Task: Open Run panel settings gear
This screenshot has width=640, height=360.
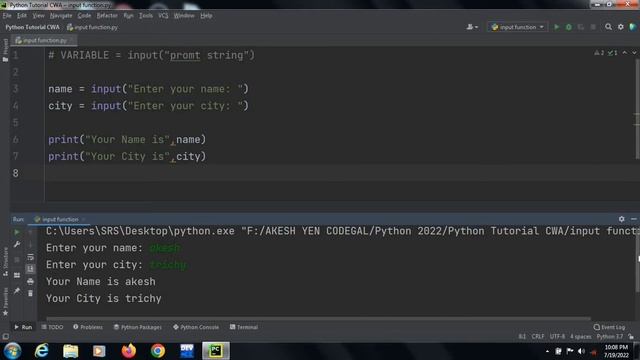Action: coord(621,219)
